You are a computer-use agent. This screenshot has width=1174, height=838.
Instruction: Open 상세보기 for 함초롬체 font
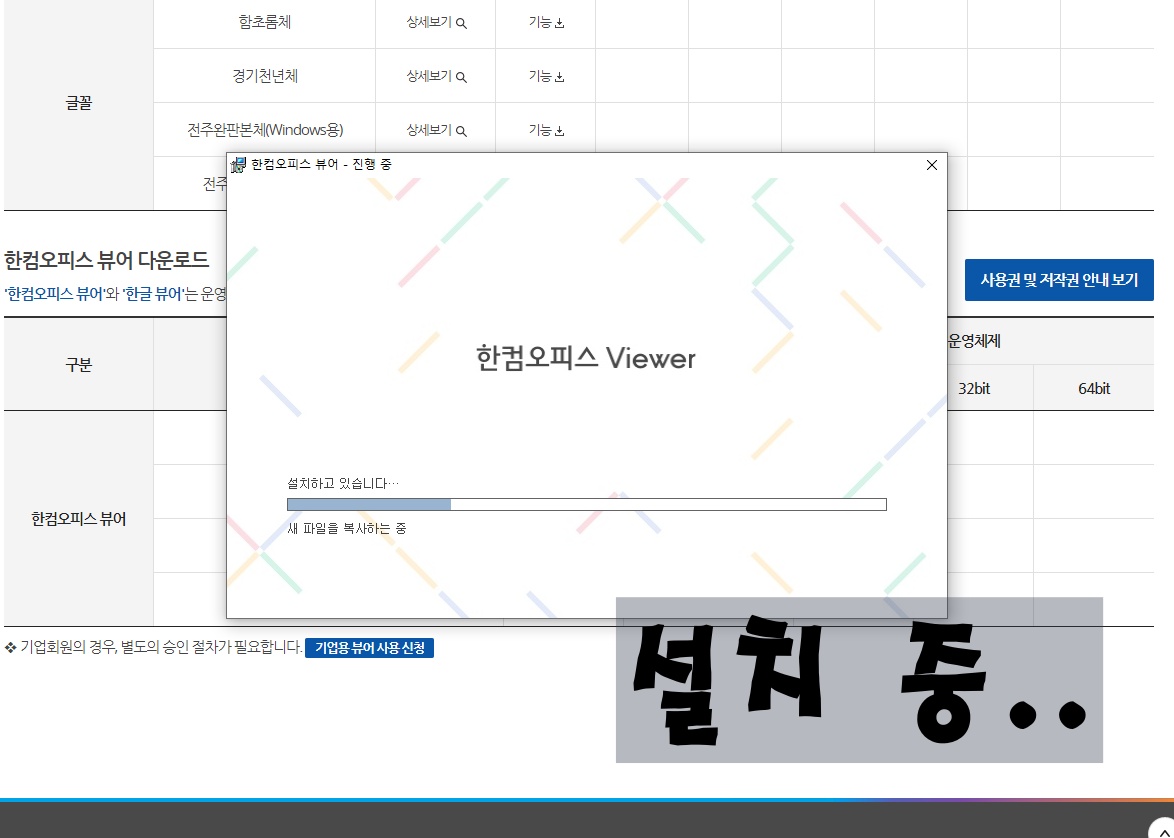[x=436, y=22]
